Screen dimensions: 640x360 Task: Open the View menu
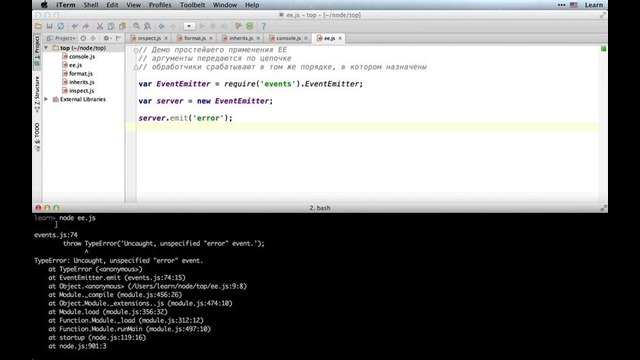133,5
